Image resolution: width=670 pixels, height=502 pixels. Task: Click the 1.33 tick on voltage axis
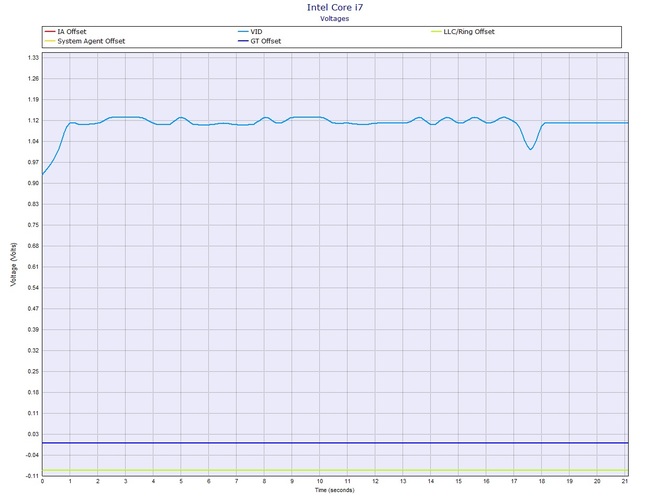pos(34,58)
